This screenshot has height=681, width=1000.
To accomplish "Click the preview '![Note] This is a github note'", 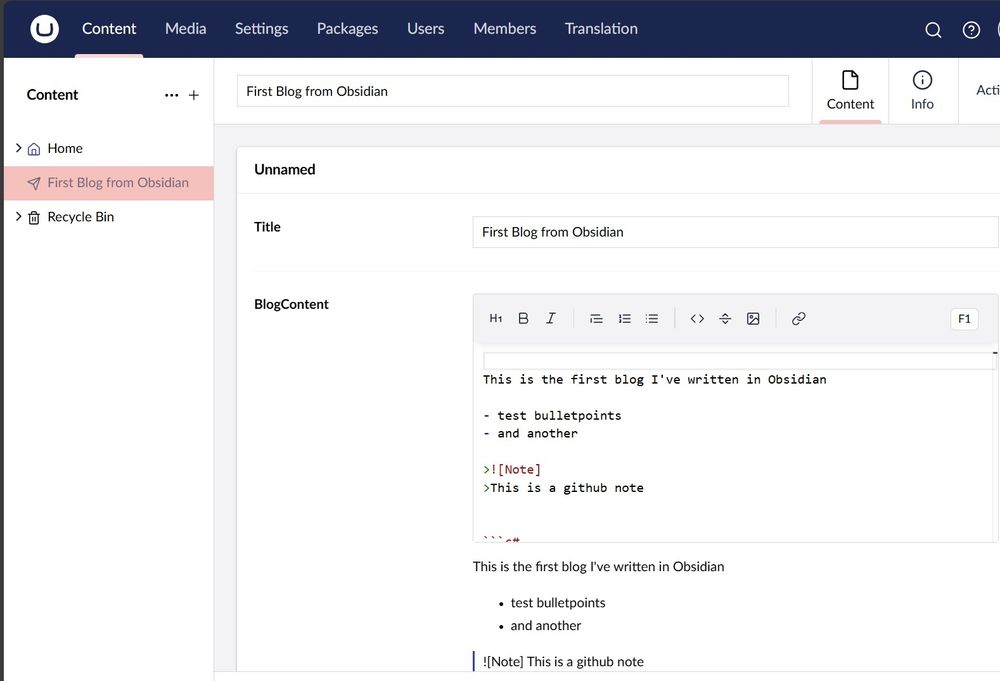I will click(x=563, y=662).
